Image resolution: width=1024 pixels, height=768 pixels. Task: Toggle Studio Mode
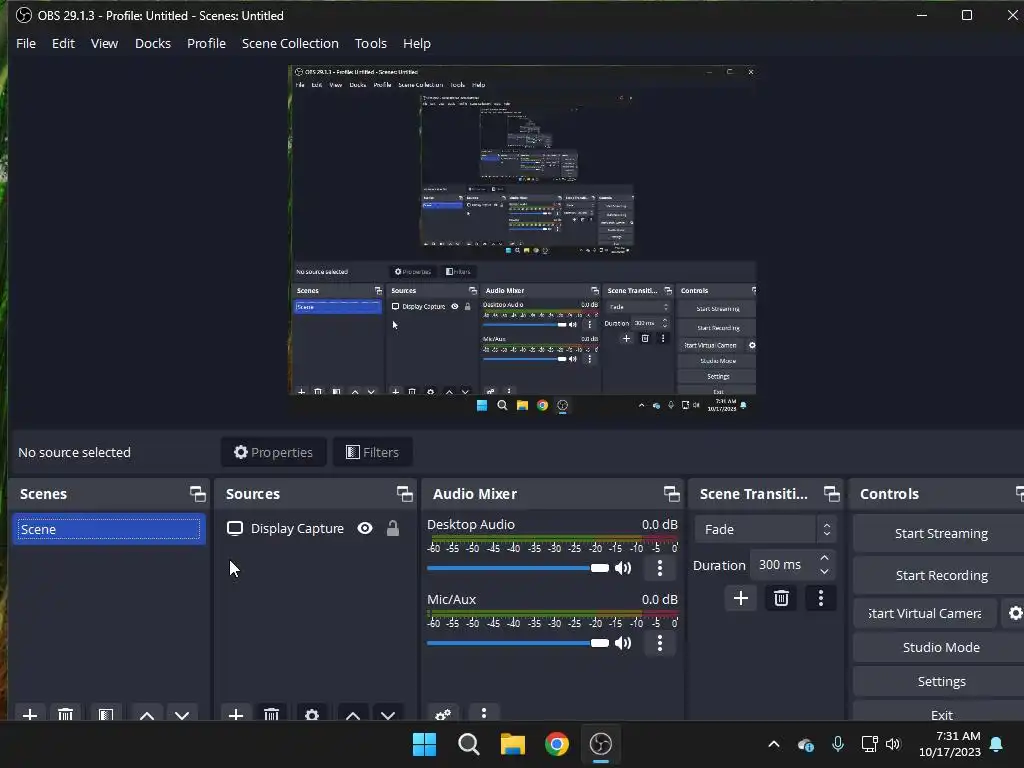940,647
